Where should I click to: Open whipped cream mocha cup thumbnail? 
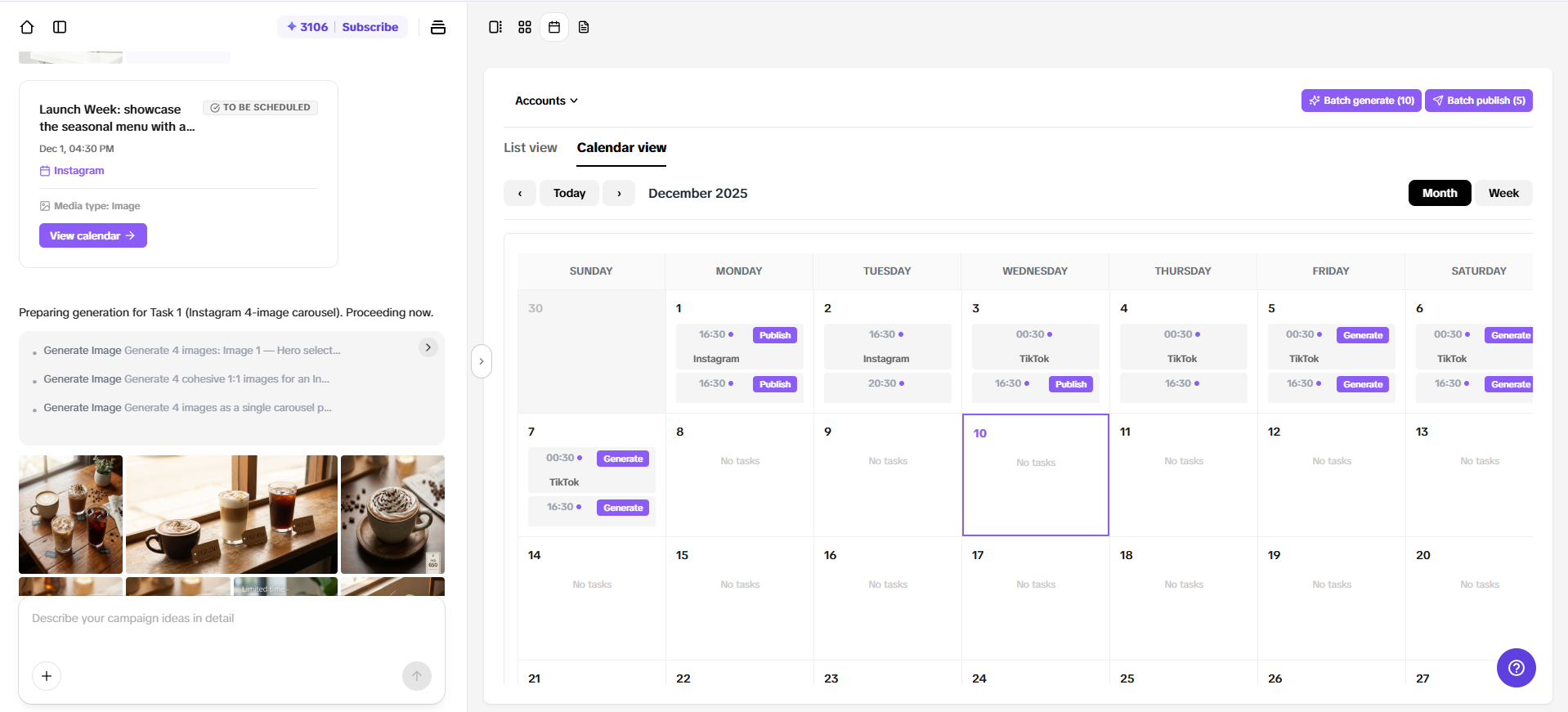(x=392, y=514)
